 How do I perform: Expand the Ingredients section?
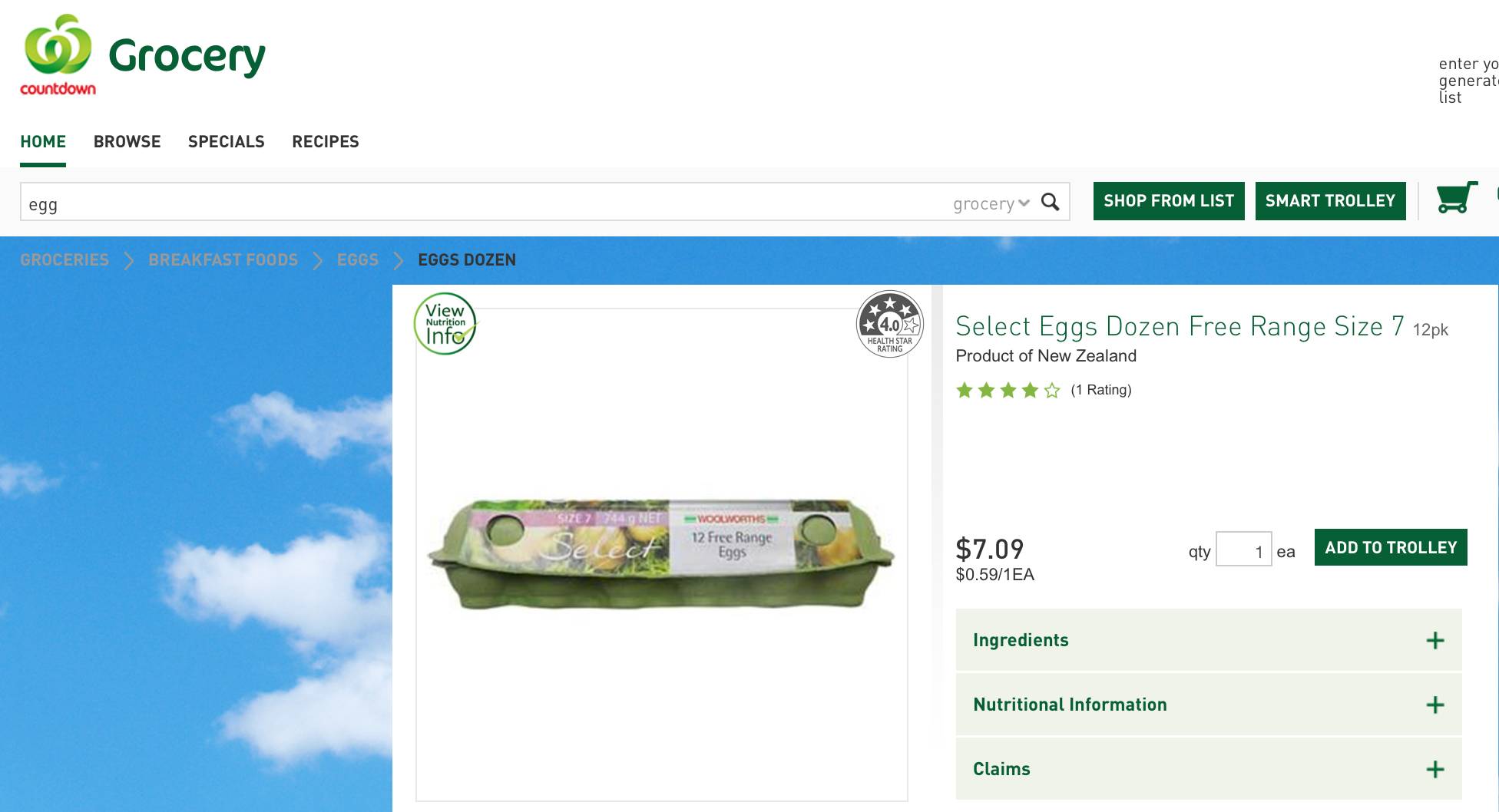click(1021, 640)
